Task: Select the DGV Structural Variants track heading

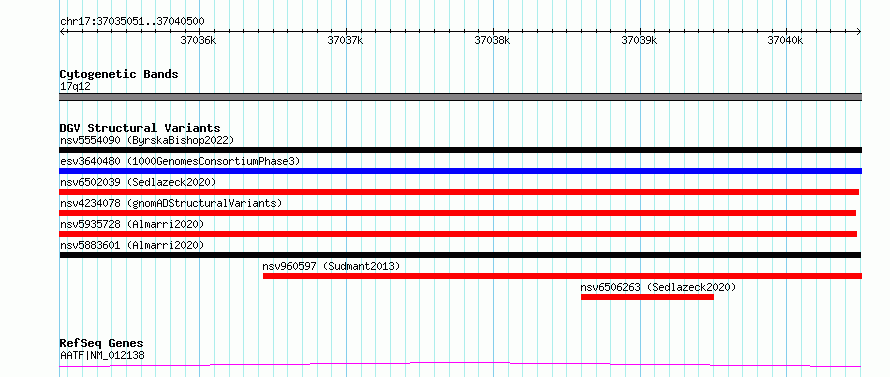Action: pos(140,128)
